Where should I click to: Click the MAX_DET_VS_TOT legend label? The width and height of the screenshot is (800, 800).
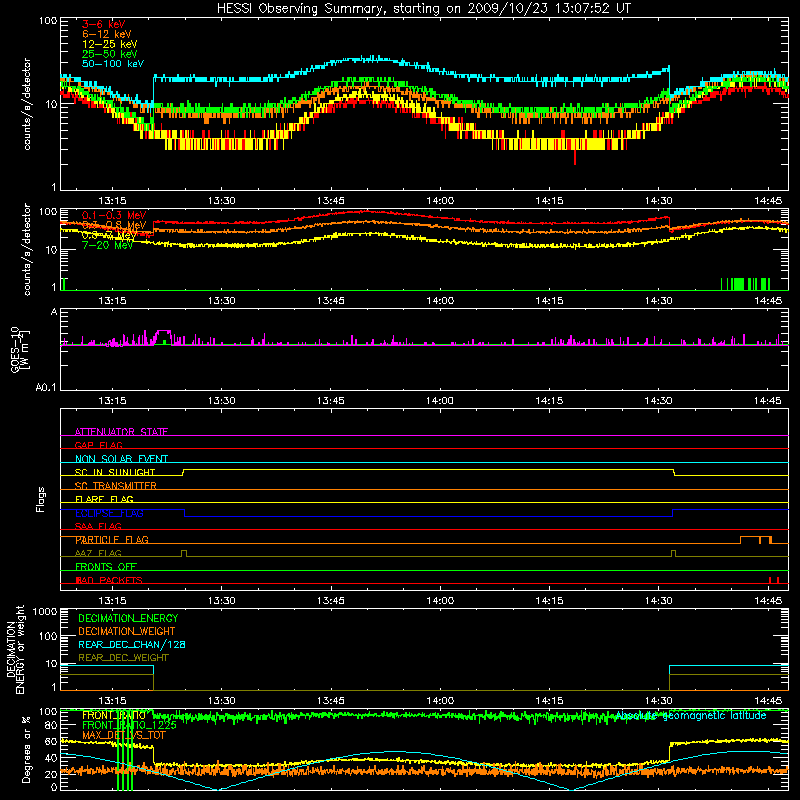[124, 735]
